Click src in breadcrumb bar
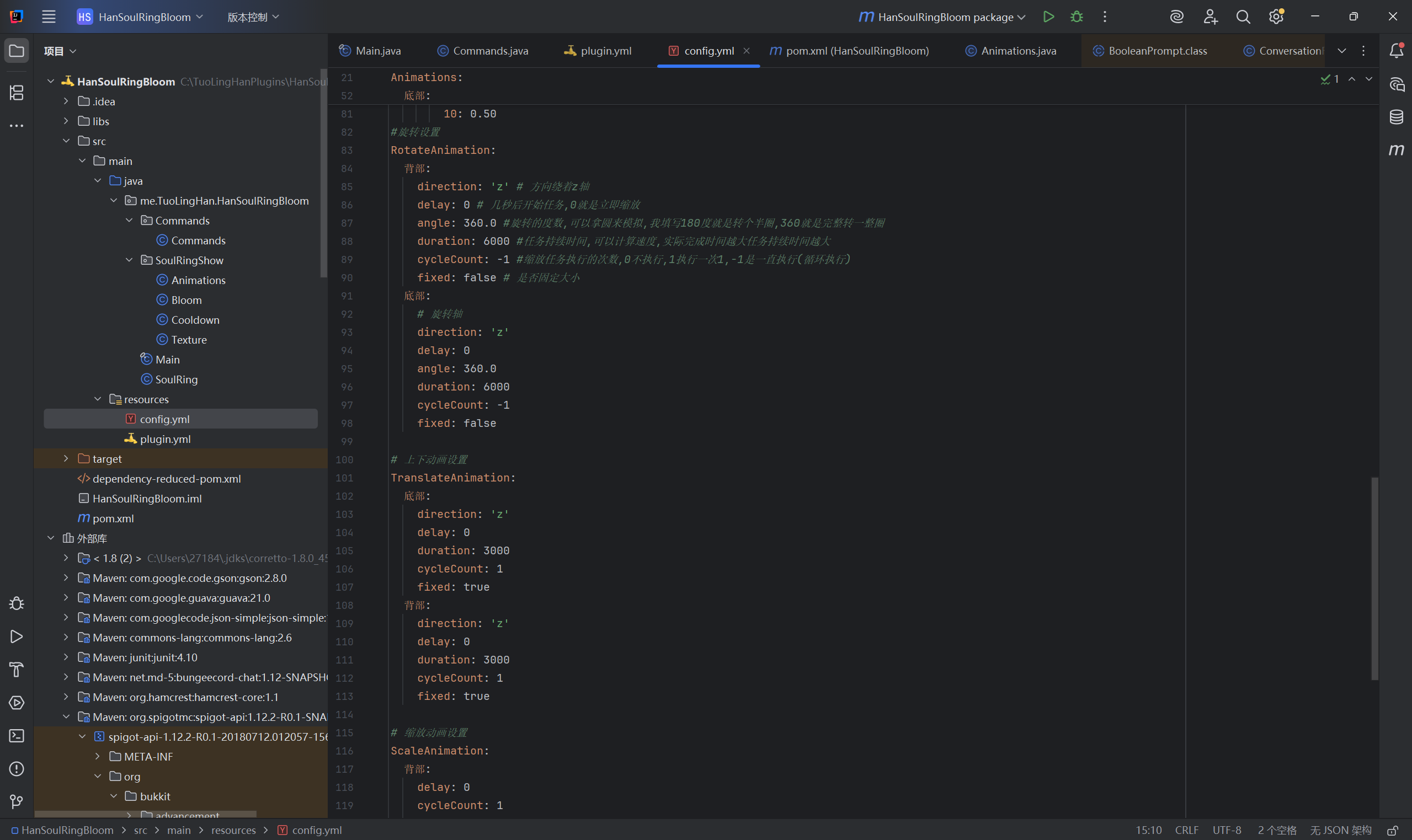The image size is (1412, 840). coord(140,831)
